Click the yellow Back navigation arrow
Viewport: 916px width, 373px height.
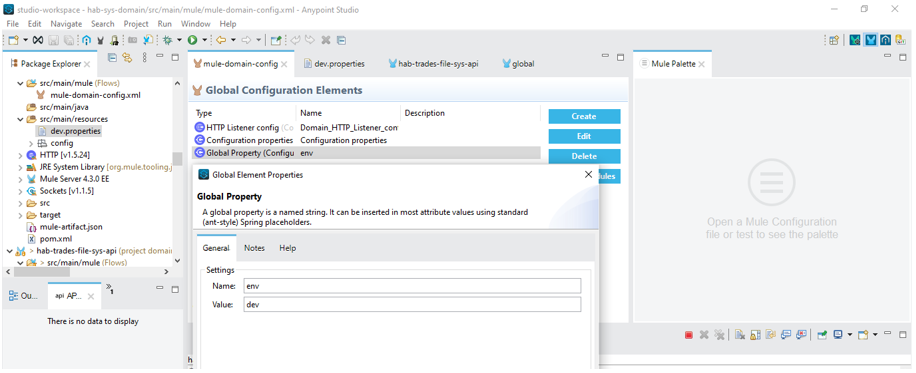tap(221, 40)
